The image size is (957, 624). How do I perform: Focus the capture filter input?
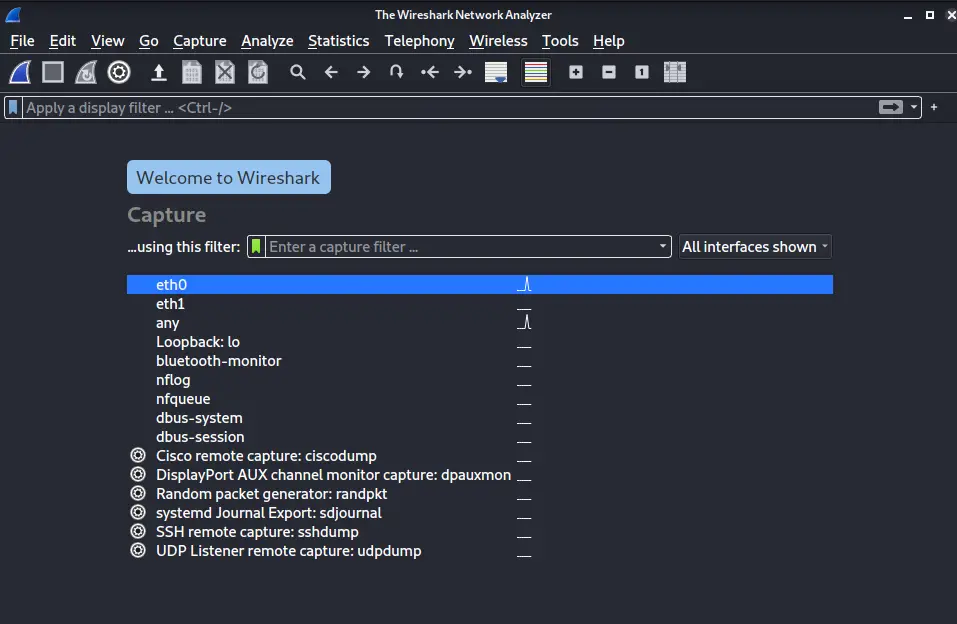point(461,247)
